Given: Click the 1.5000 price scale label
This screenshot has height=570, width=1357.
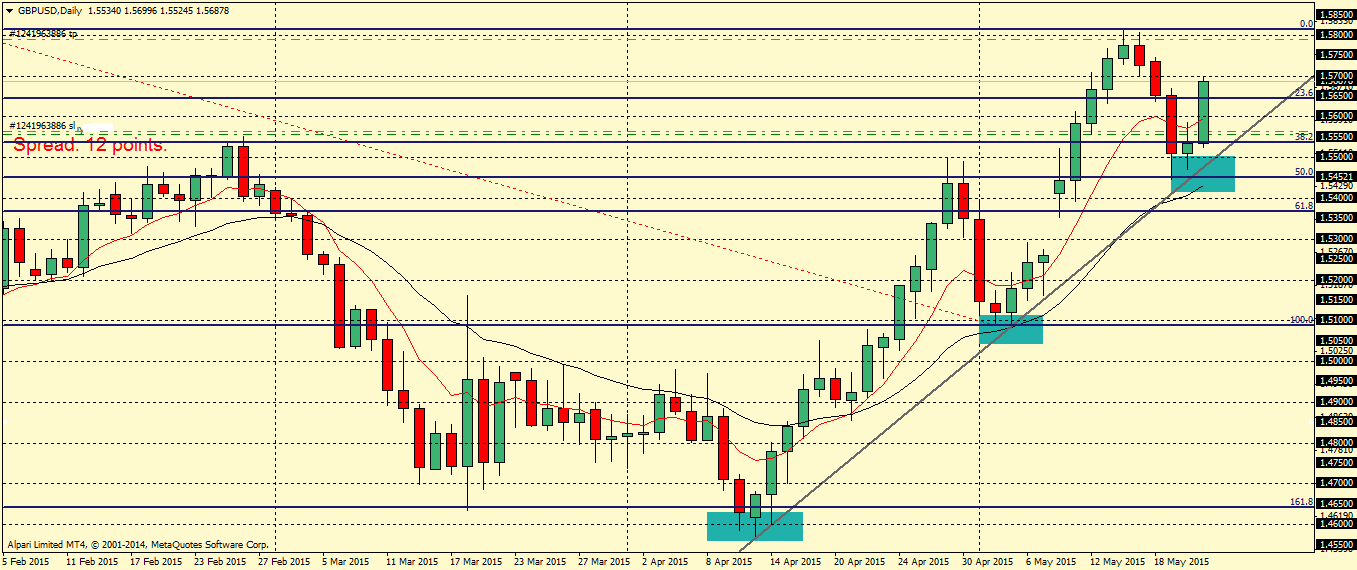Looking at the screenshot, I should (x=1334, y=360).
